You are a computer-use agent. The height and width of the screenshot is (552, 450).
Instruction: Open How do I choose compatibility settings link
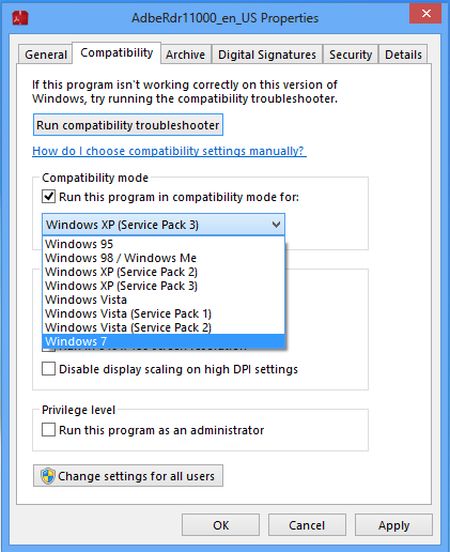(x=169, y=151)
